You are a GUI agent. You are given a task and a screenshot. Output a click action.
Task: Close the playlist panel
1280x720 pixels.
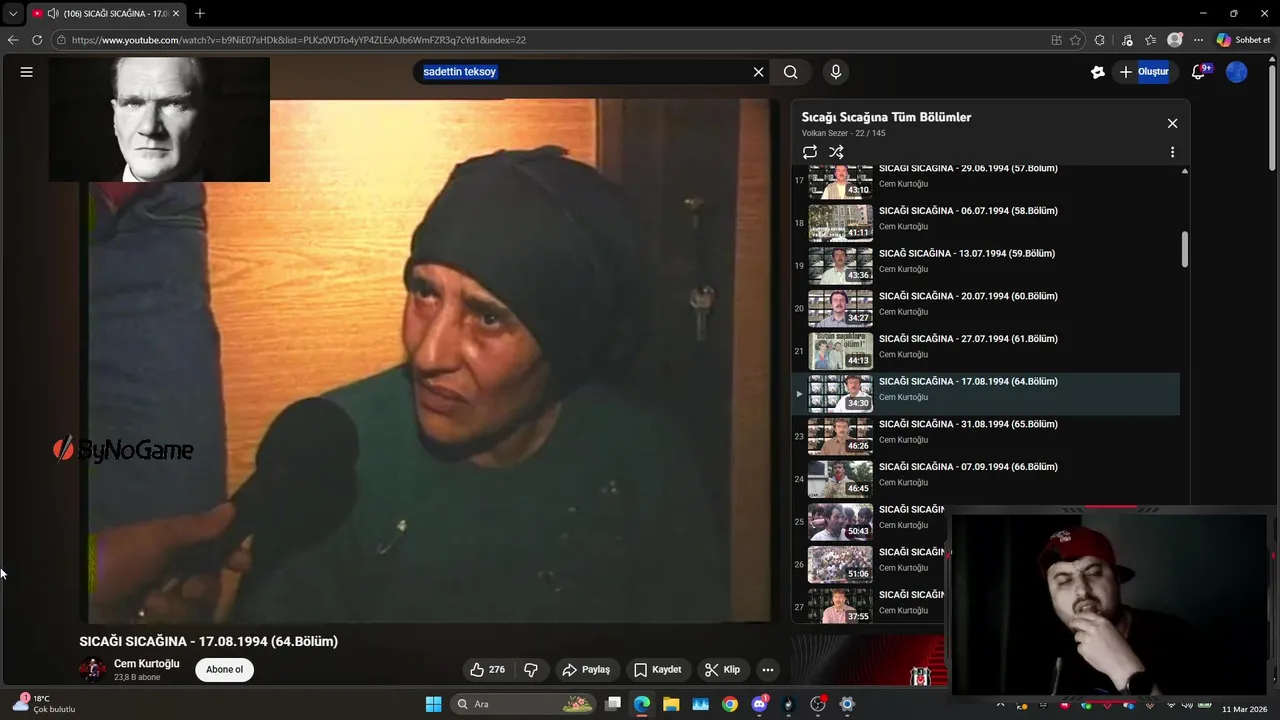(1172, 124)
